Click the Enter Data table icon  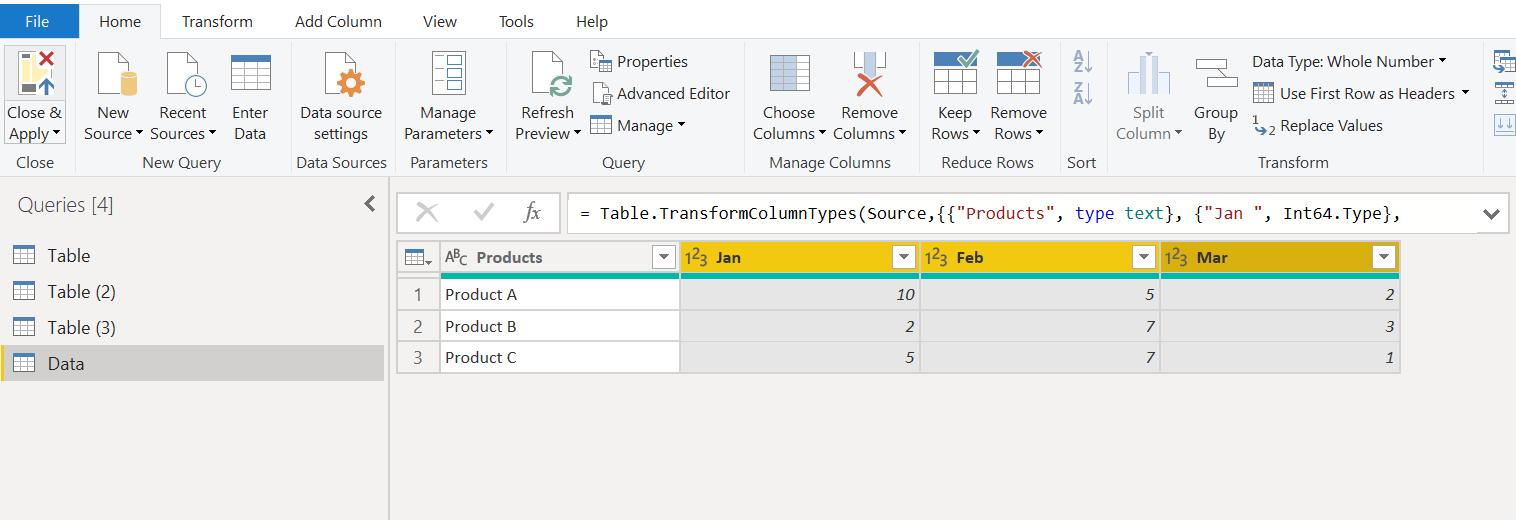click(x=250, y=74)
